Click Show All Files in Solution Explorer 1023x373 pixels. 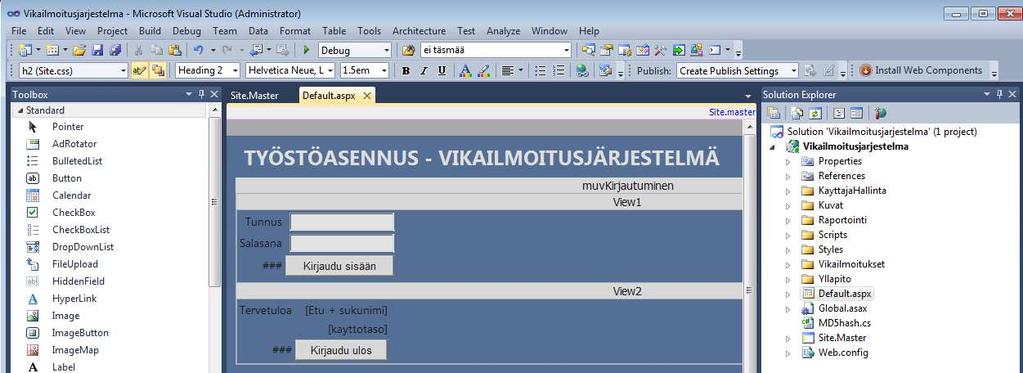(x=797, y=113)
